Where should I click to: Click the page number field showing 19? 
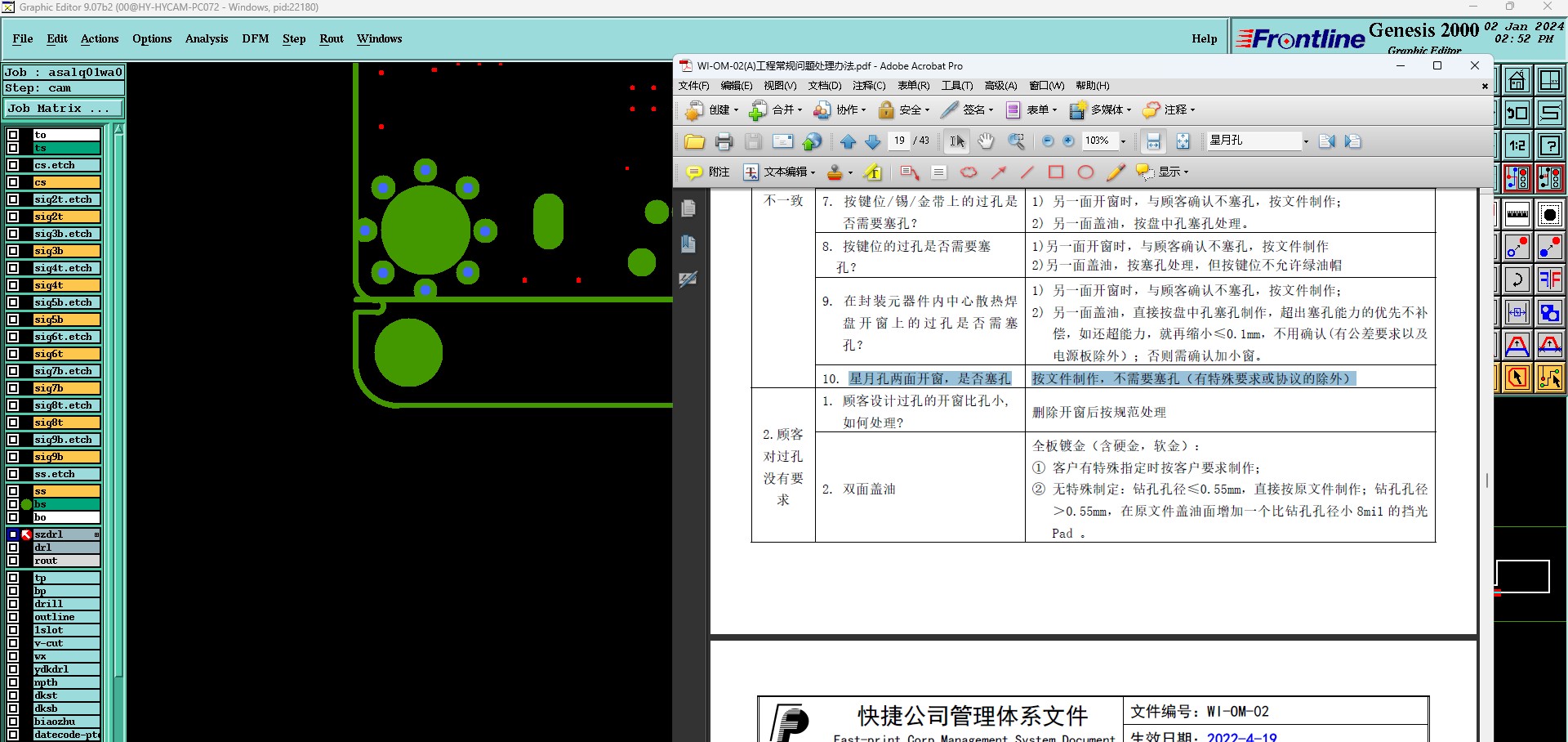point(899,141)
